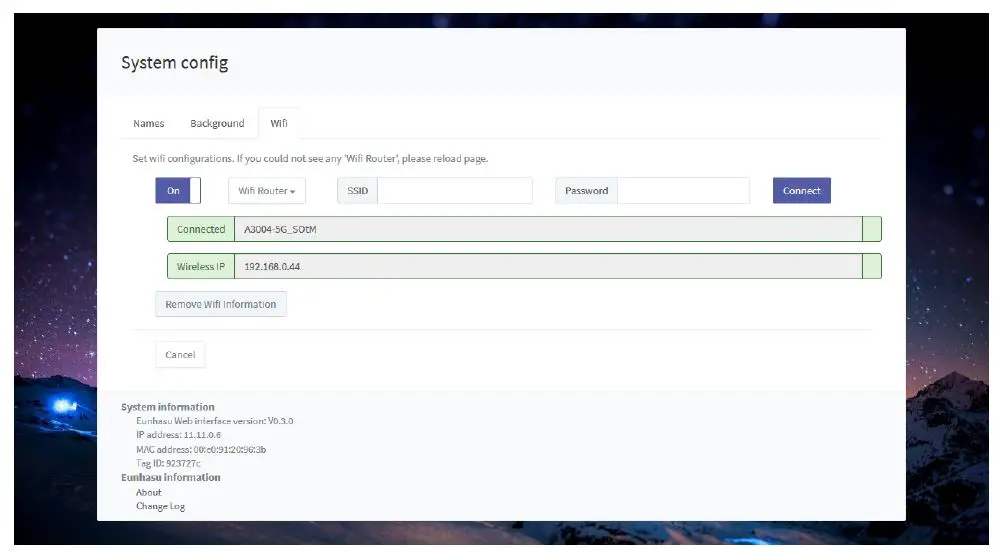Viewport: 998px width, 552px height.
Task: Select connected network A3004-5G_SOtM field
Action: (548, 229)
